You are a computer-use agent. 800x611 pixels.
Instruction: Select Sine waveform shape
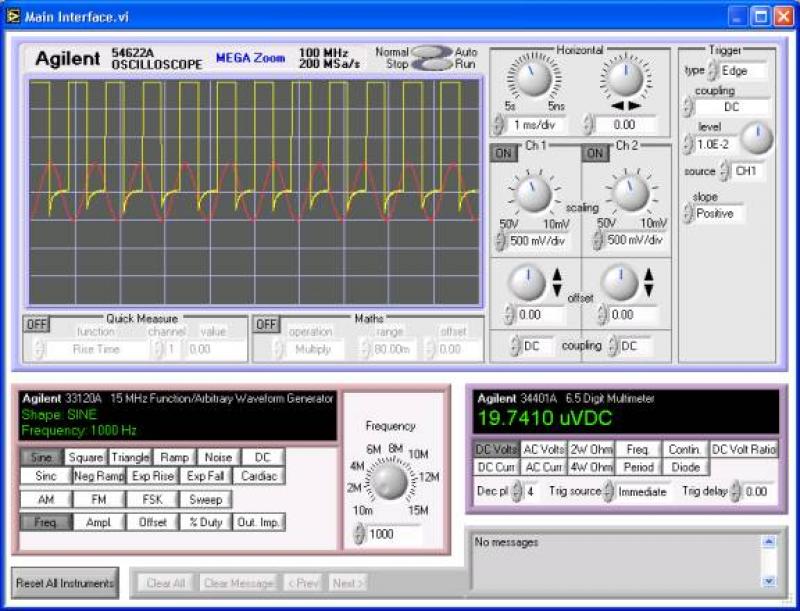point(41,457)
